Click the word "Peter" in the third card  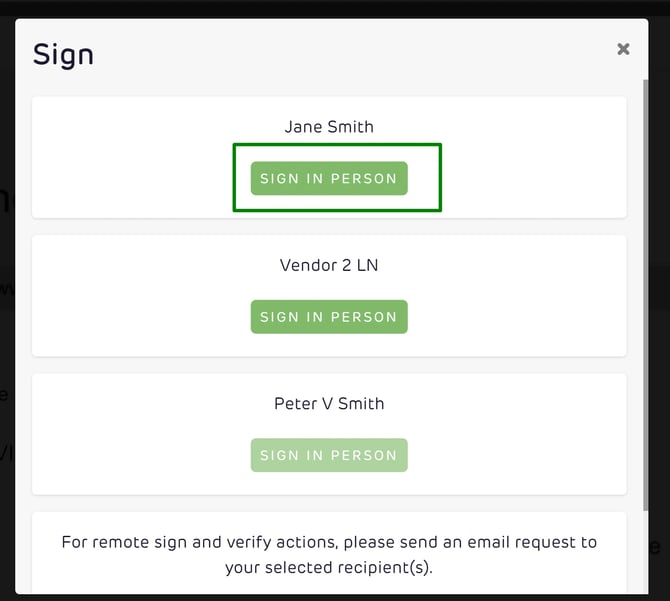(x=295, y=404)
